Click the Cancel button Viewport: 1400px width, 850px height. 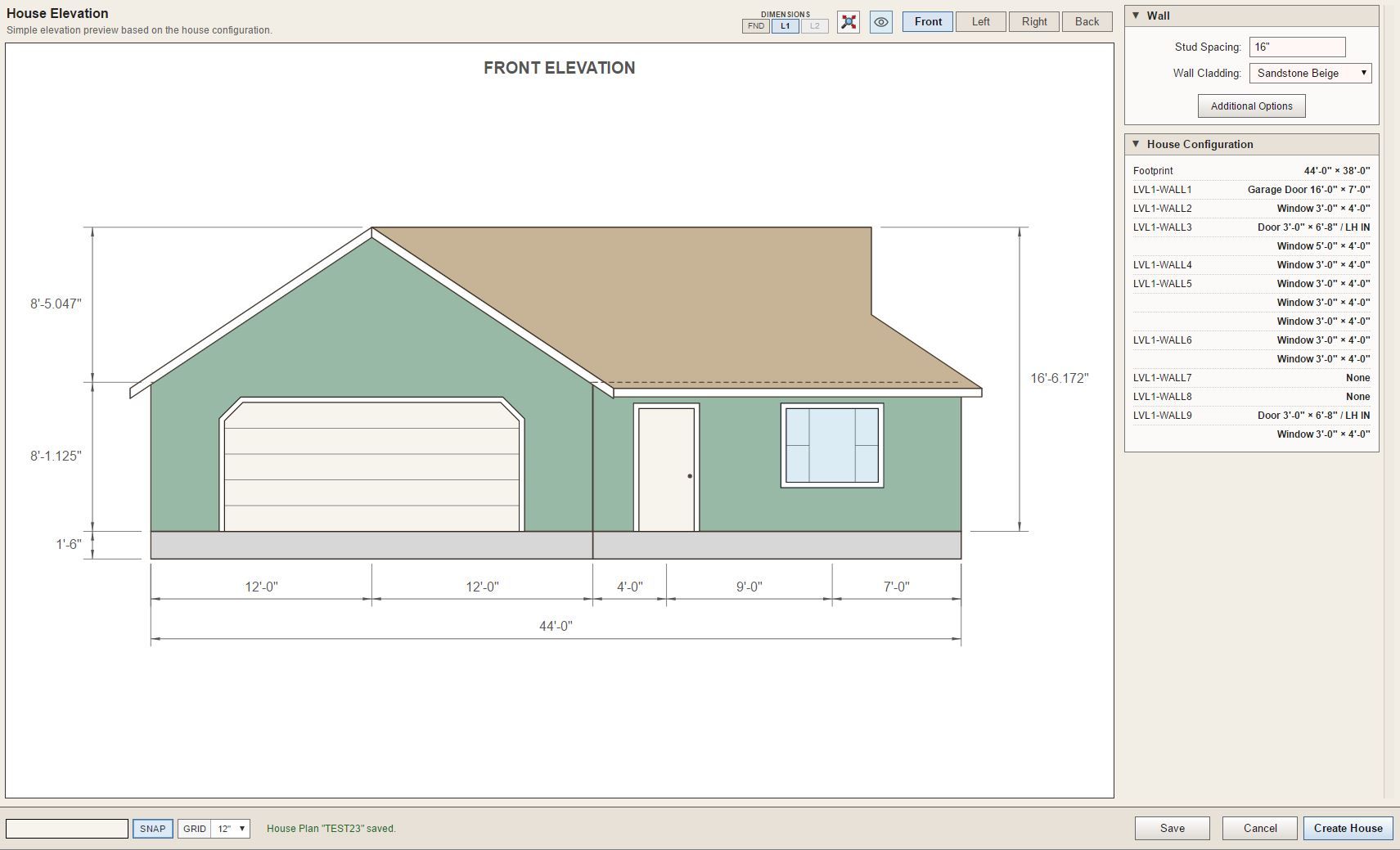(1260, 828)
